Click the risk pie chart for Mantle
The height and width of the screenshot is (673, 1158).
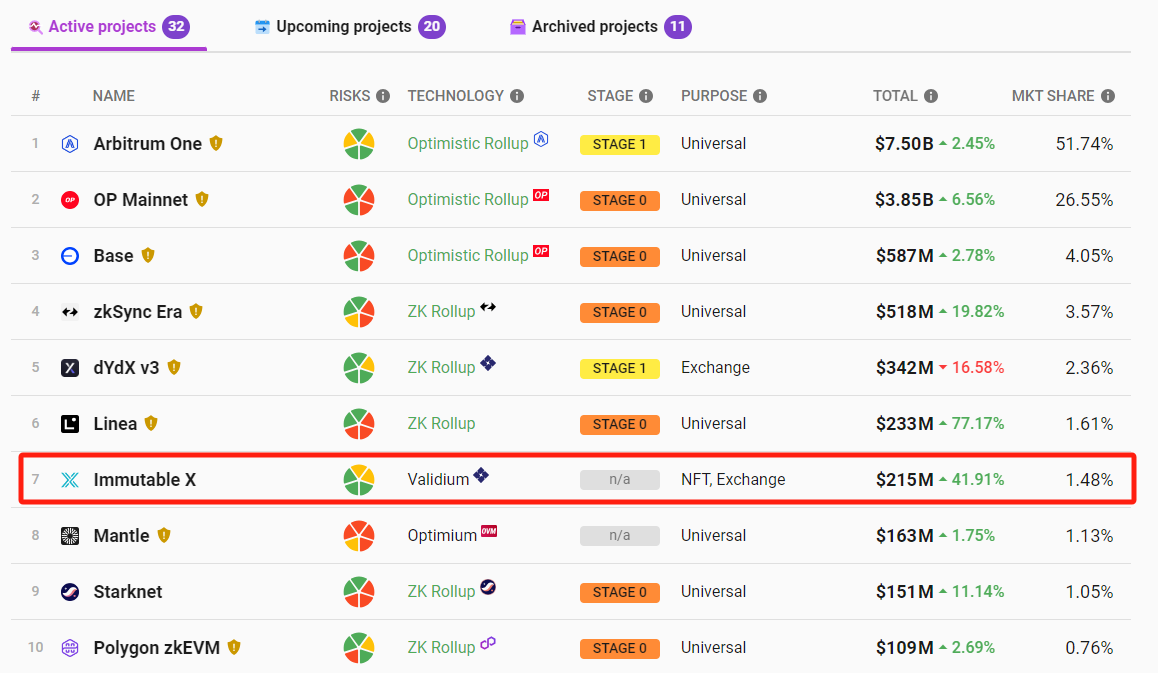click(x=359, y=536)
